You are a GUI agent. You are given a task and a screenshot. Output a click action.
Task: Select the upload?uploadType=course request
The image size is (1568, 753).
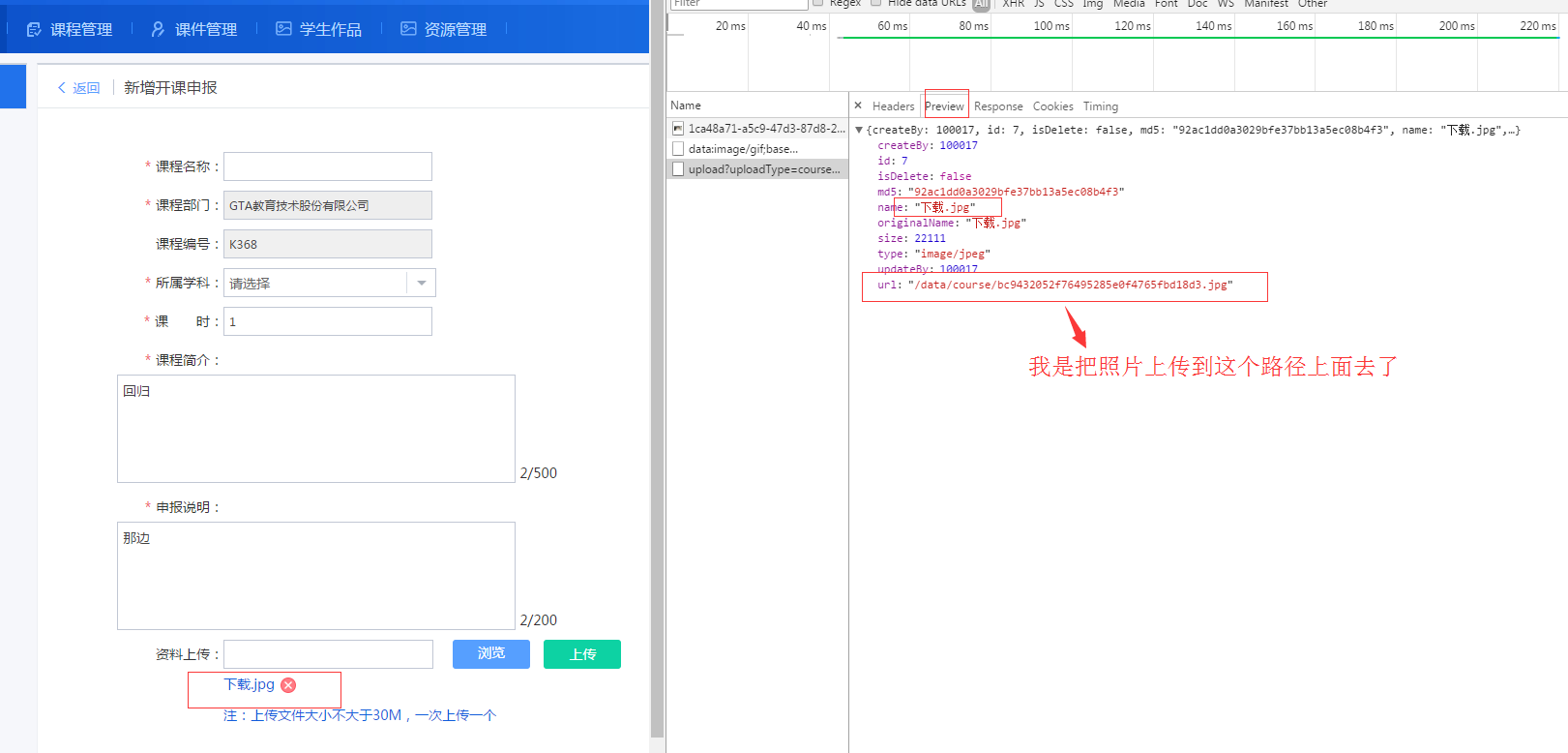[763, 169]
